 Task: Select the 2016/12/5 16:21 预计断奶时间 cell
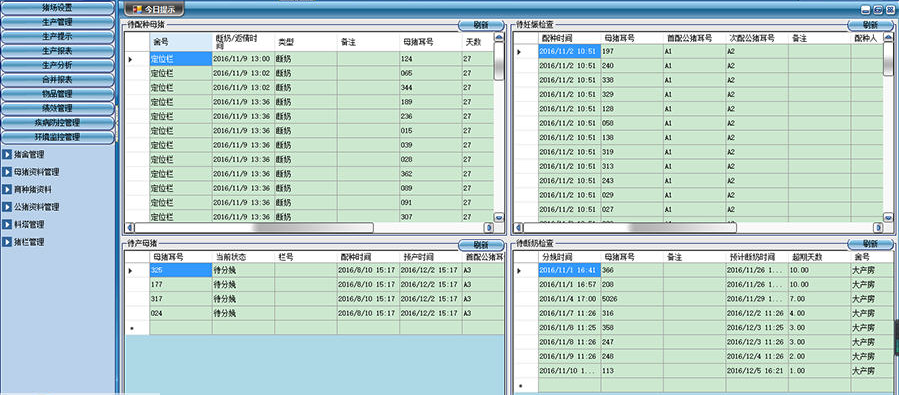[x=757, y=371]
